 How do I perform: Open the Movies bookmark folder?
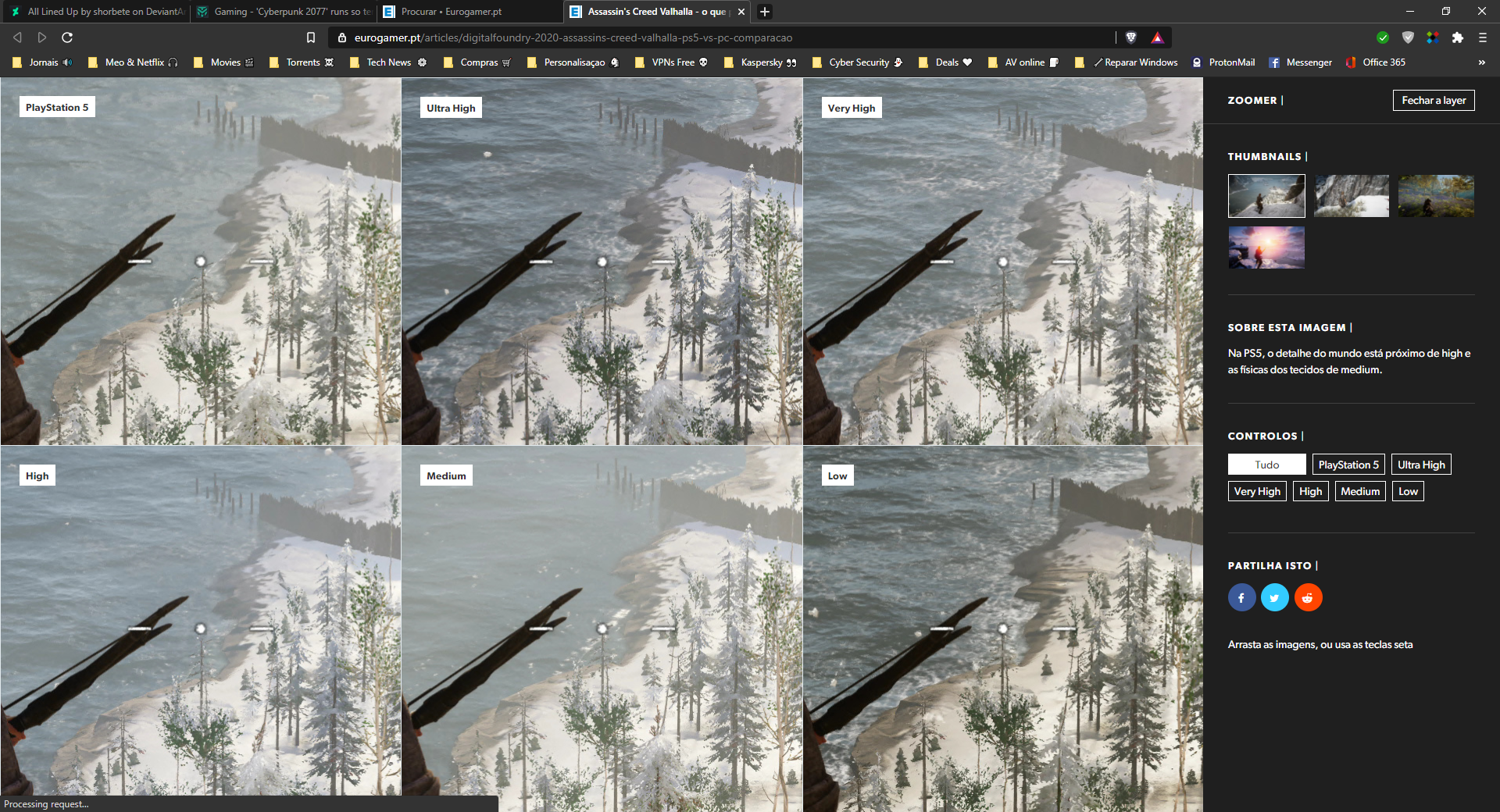click(x=223, y=62)
